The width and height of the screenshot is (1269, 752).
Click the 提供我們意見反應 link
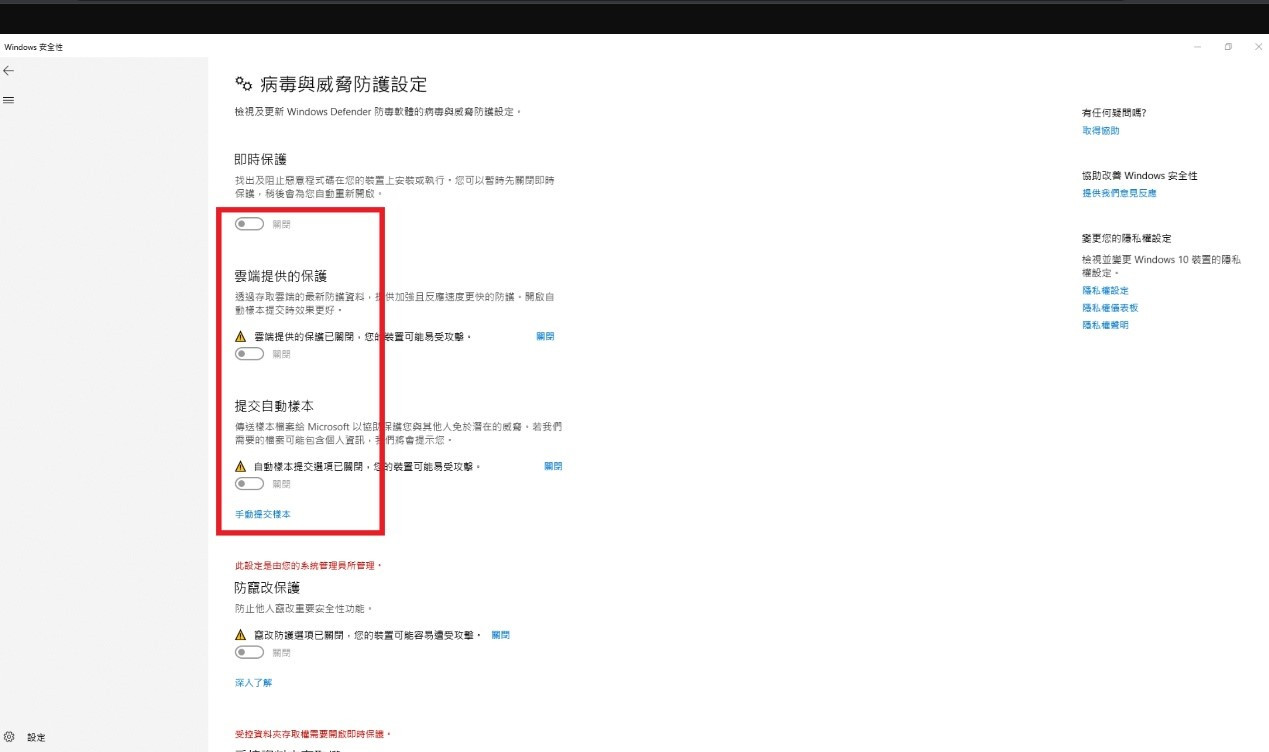1119,193
